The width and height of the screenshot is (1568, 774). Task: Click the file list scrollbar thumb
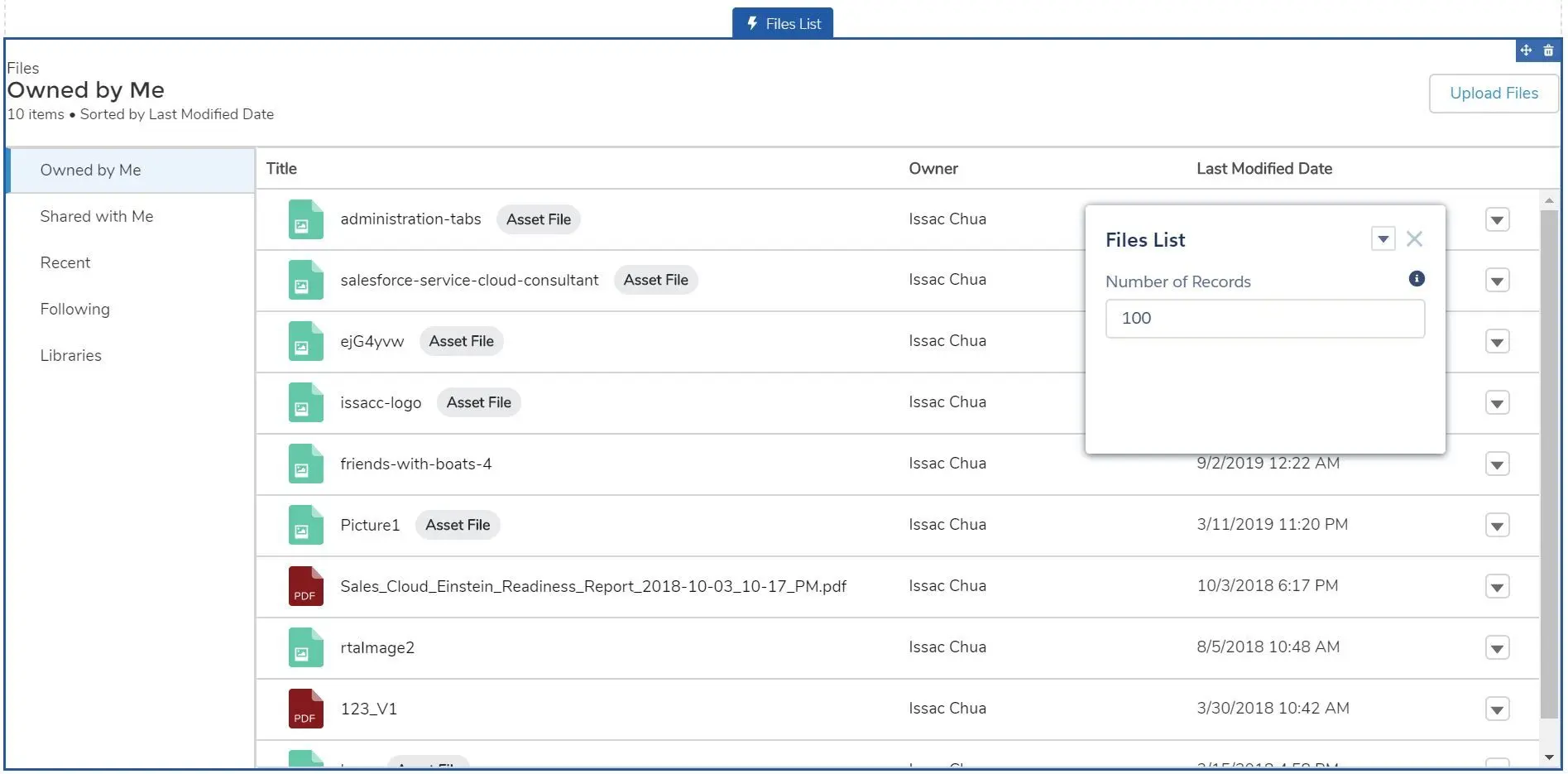click(x=1549, y=464)
